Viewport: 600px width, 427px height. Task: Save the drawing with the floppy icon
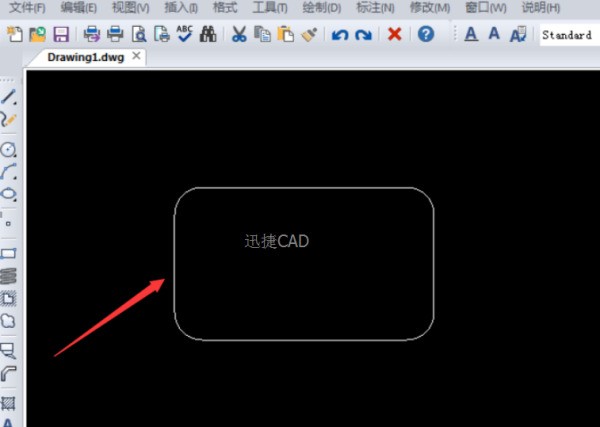tap(61, 34)
